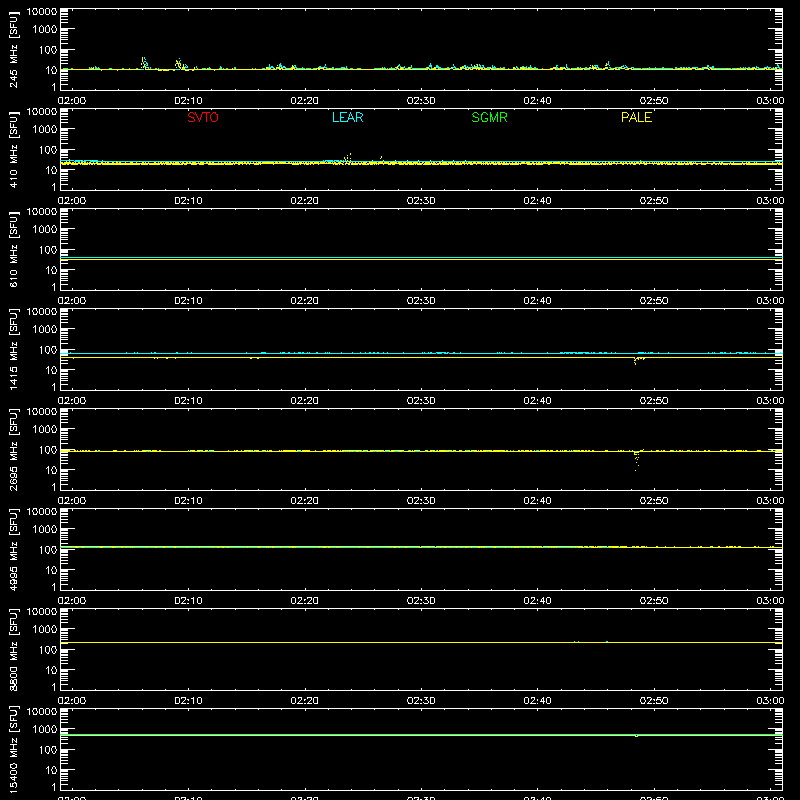
Task: Click the red SVTO station label
Action: 203,117
